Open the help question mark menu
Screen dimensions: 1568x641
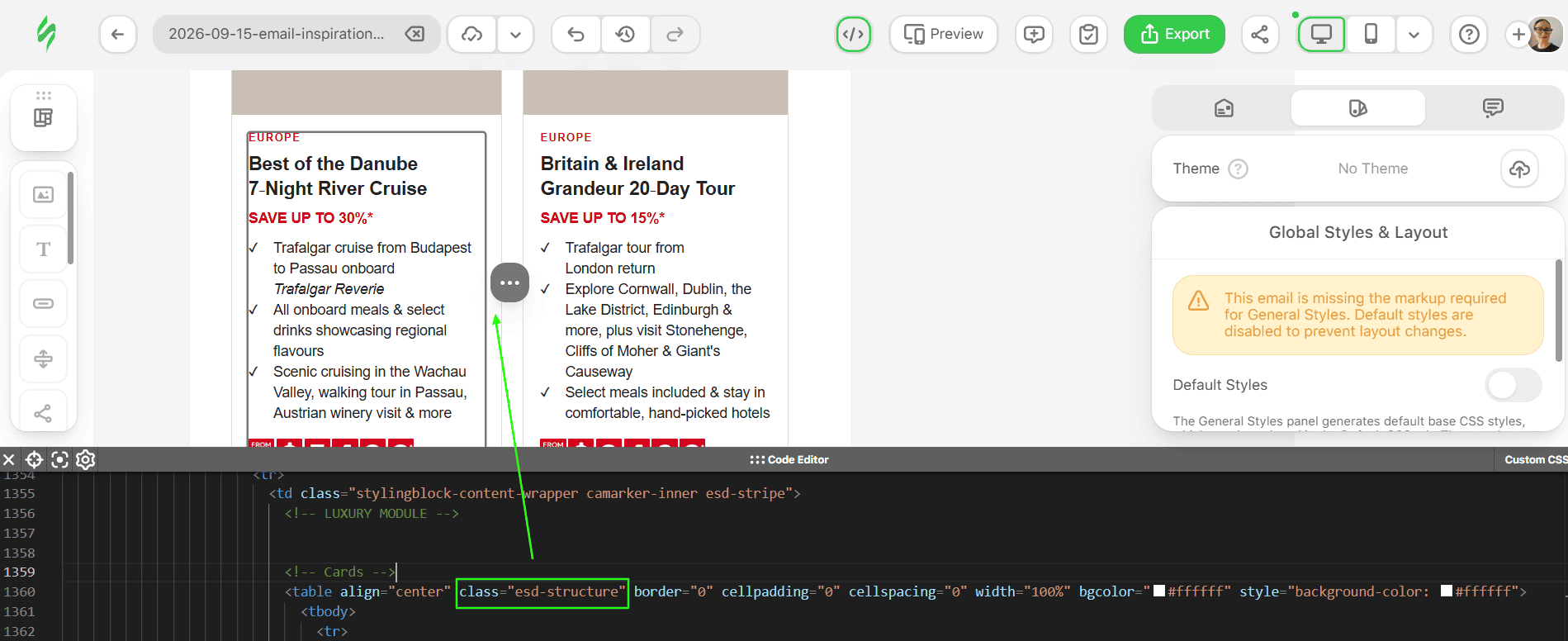1469,35
